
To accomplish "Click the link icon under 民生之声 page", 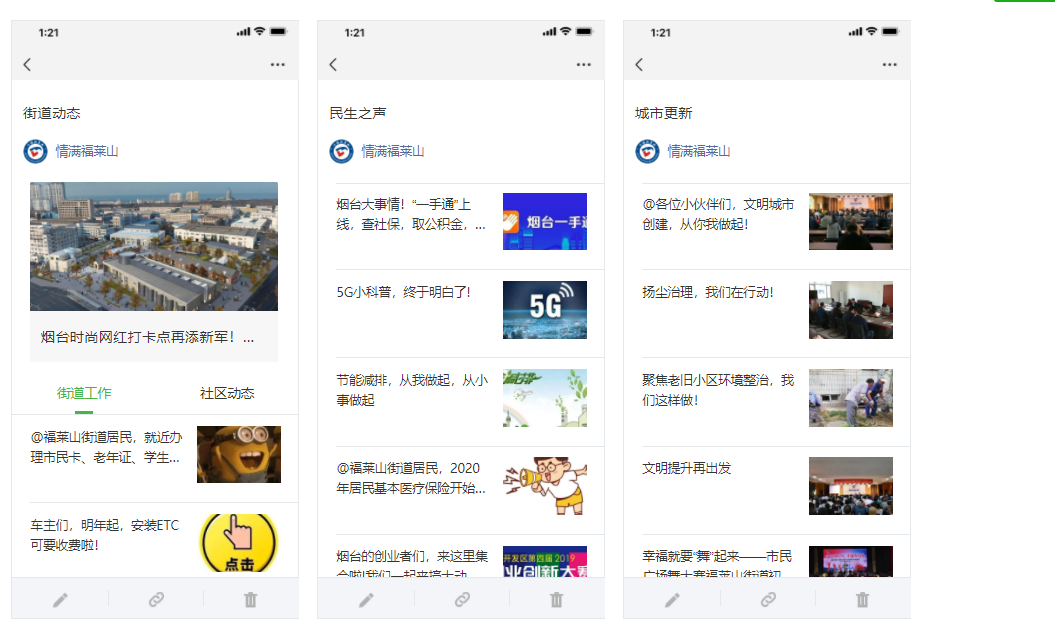I will point(462,599).
